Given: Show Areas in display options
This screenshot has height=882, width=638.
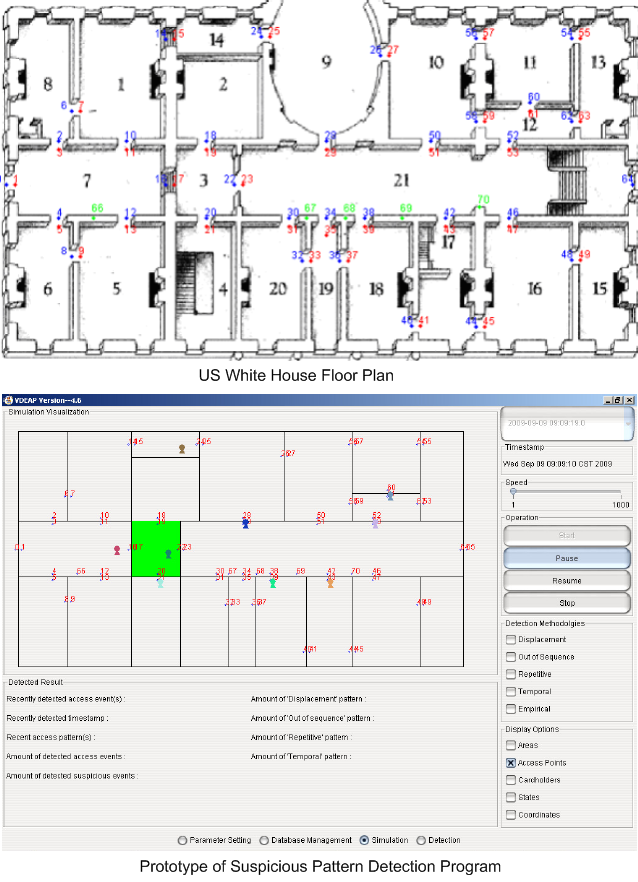Looking at the screenshot, I should pyautogui.click(x=511, y=745).
